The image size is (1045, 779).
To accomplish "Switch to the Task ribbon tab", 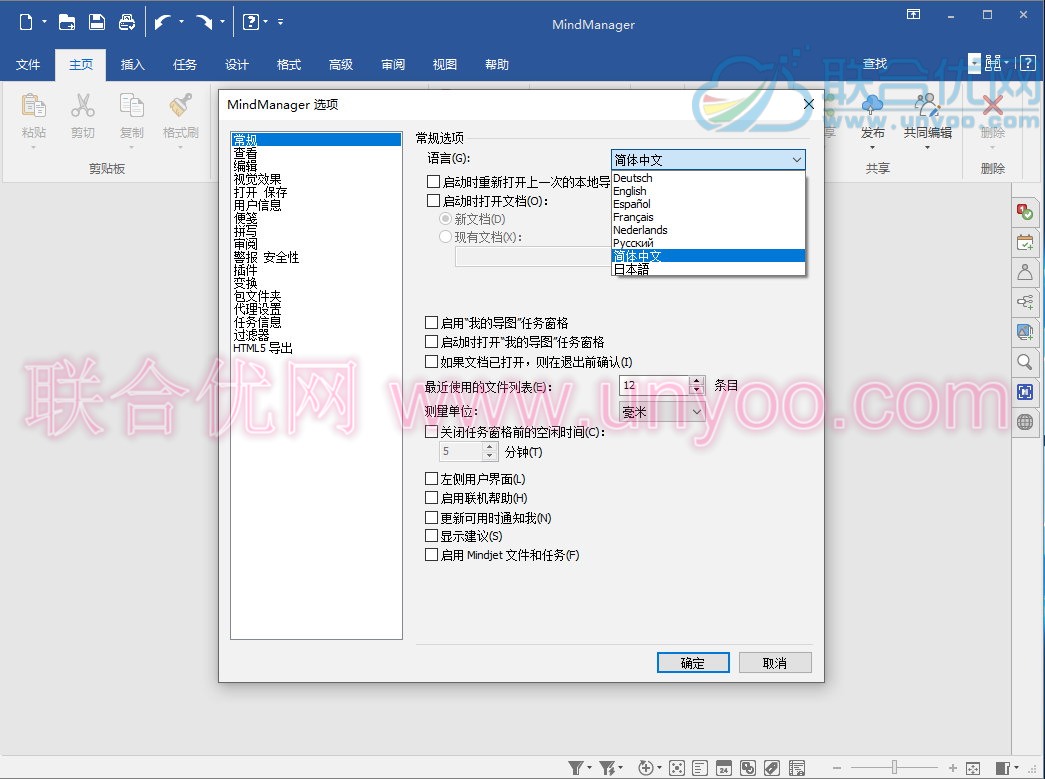I will click(185, 65).
